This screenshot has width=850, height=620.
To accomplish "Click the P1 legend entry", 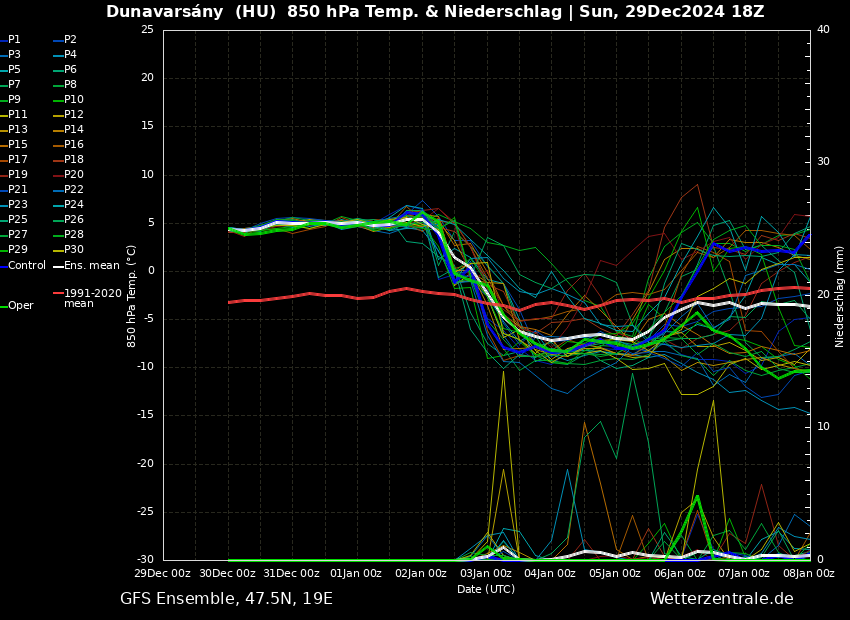I will [14, 40].
